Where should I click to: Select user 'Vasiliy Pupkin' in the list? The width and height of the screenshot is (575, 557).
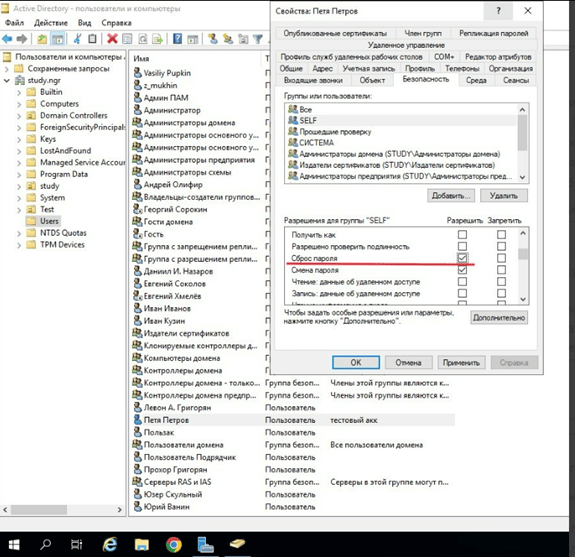(x=167, y=73)
